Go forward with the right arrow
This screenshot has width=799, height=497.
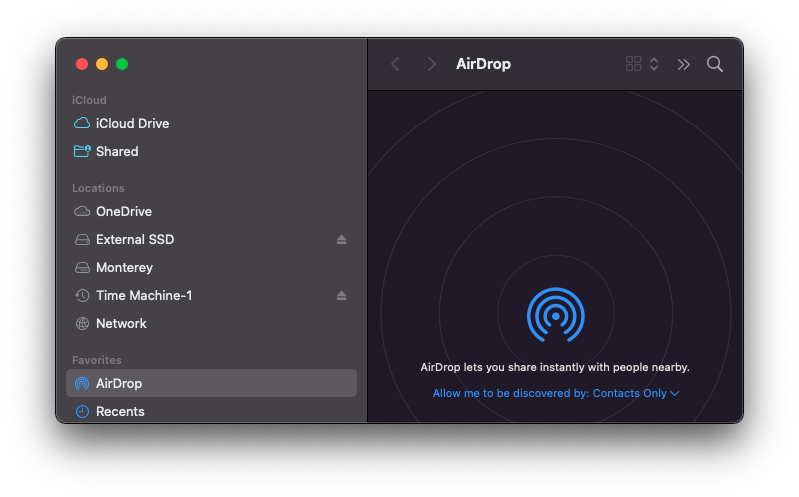(432, 64)
